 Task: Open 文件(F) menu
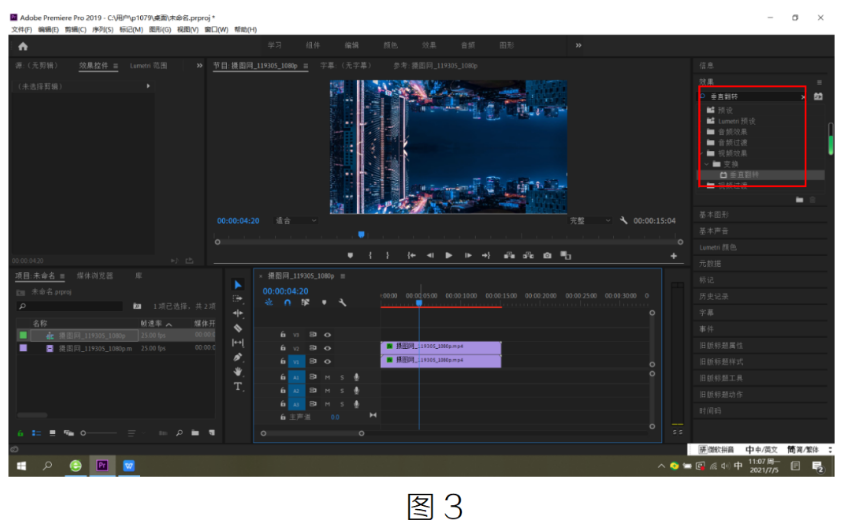(22, 30)
